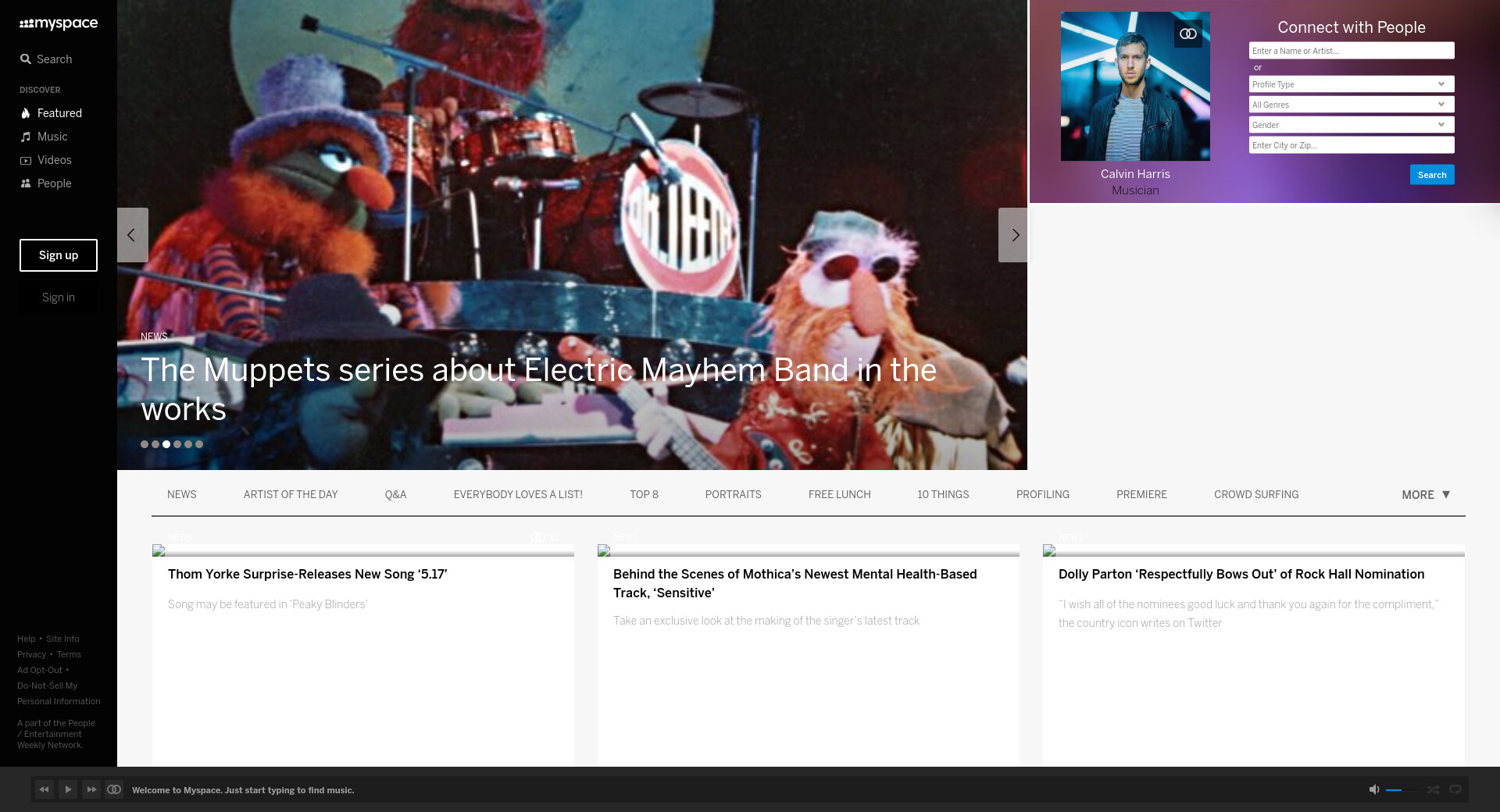Screen dimensions: 1500x812
Task: Expand the Profile Type dropdown
Action: (x=1351, y=84)
